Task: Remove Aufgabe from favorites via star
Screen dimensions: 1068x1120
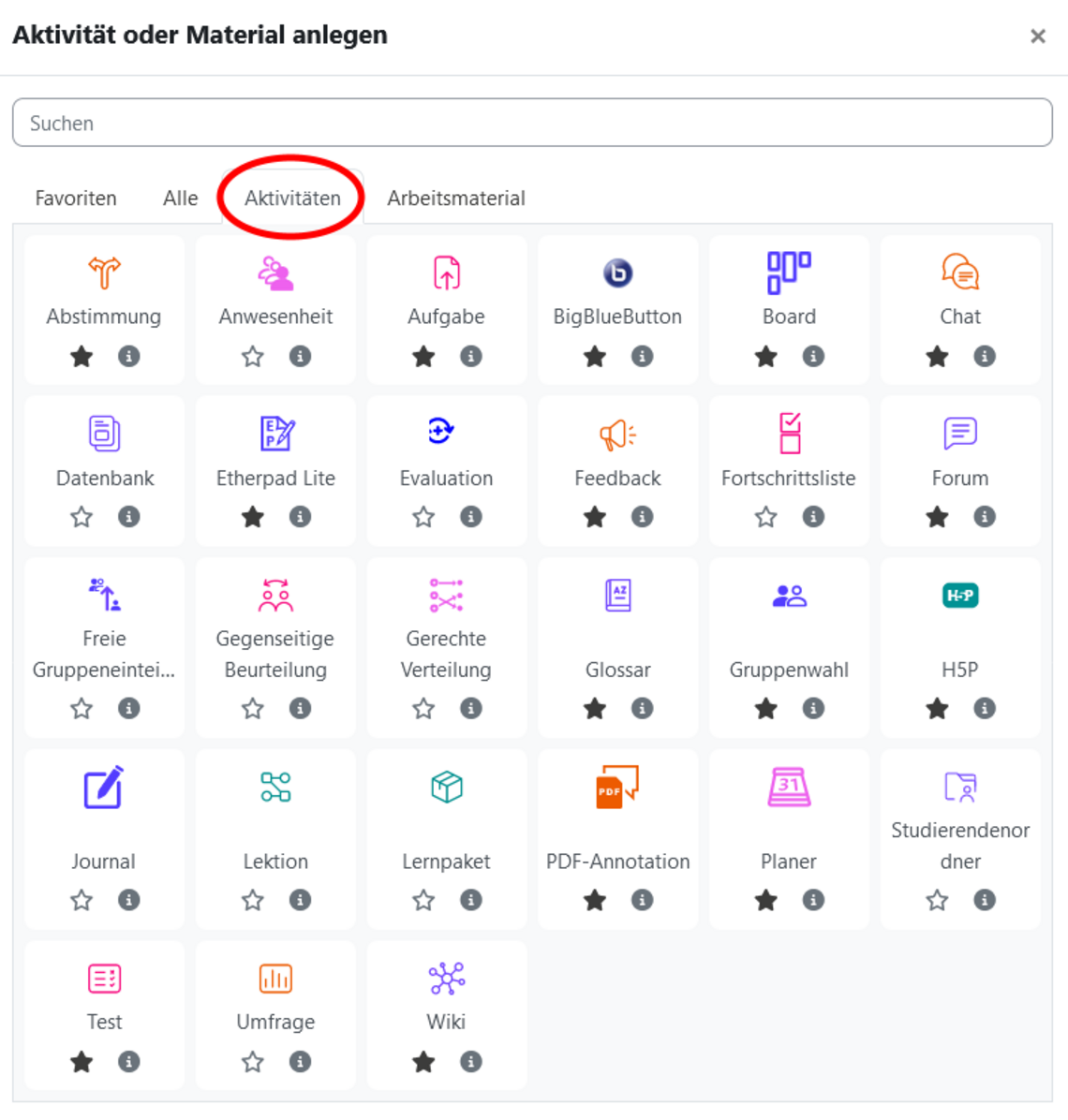Action: (x=423, y=357)
